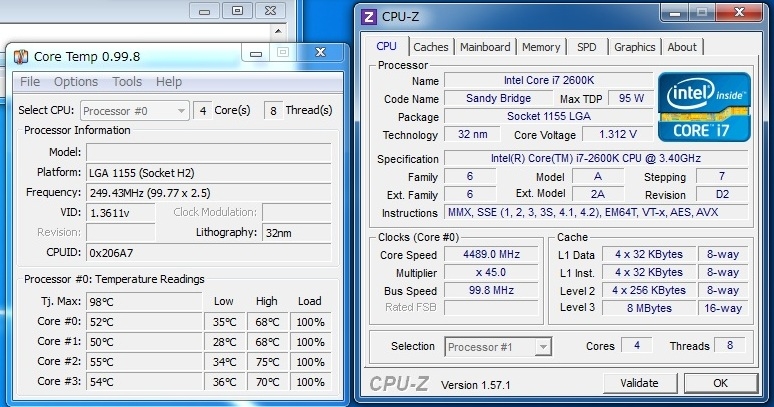Click Core #1 temperature 50°C
This screenshot has width=774, height=407.
[144, 342]
